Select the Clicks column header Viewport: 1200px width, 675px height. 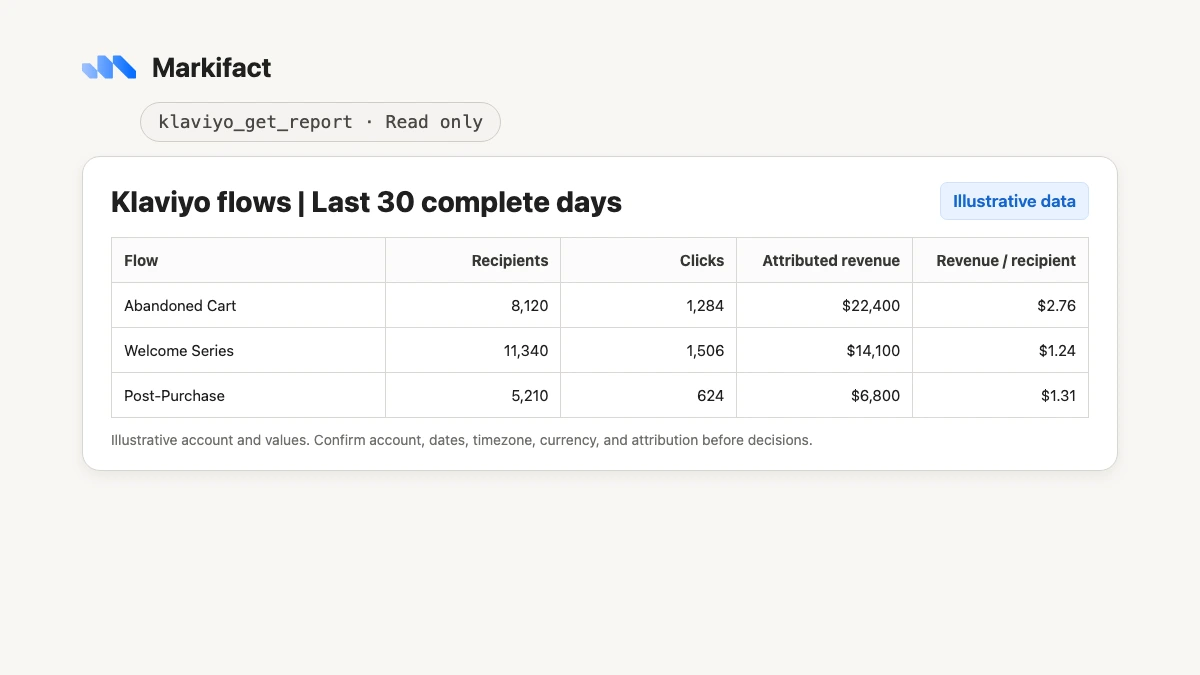649,260
